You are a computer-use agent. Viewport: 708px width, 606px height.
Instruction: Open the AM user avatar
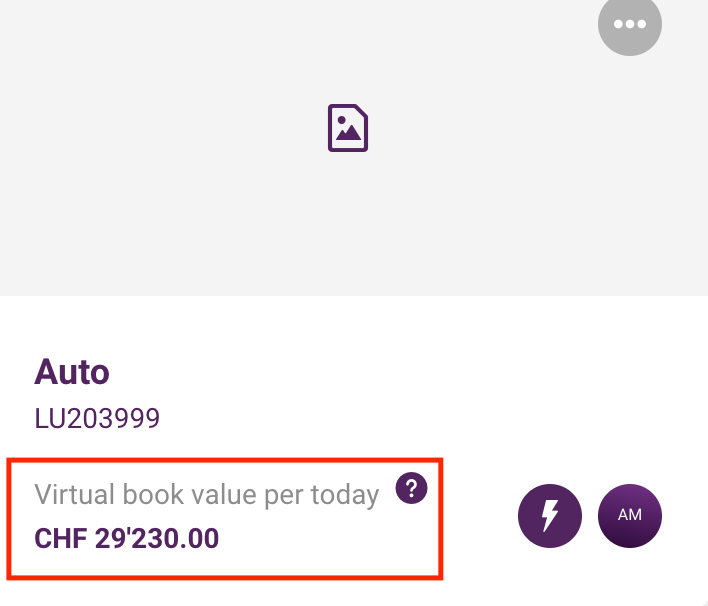[x=629, y=516]
